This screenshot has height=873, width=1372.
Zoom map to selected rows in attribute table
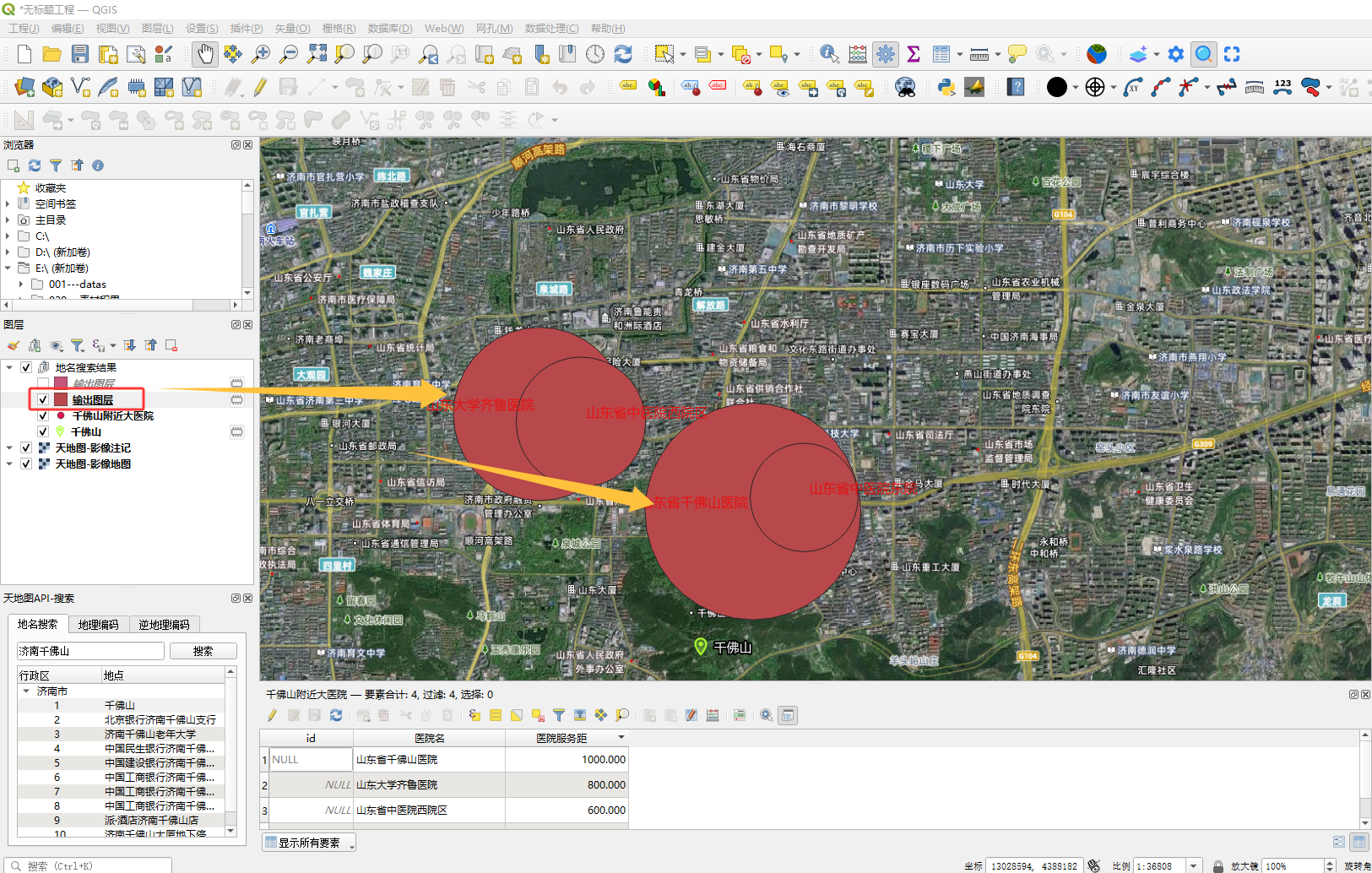[x=622, y=715]
